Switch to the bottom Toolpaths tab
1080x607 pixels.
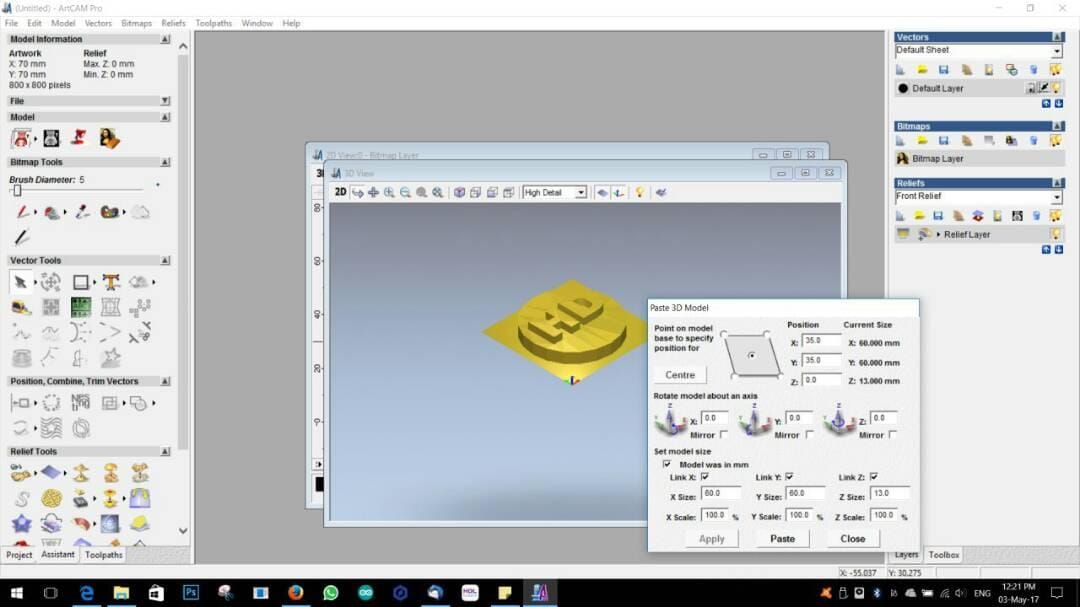point(104,555)
